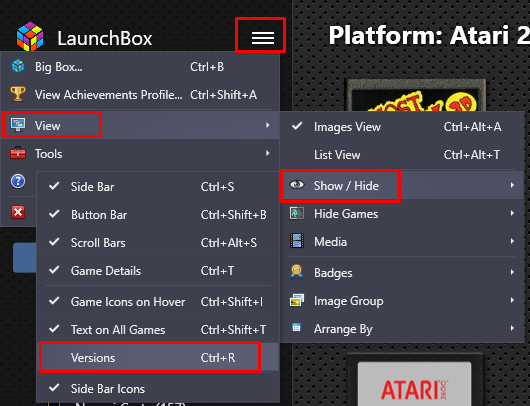Click the blue question mark help icon

[18, 181]
